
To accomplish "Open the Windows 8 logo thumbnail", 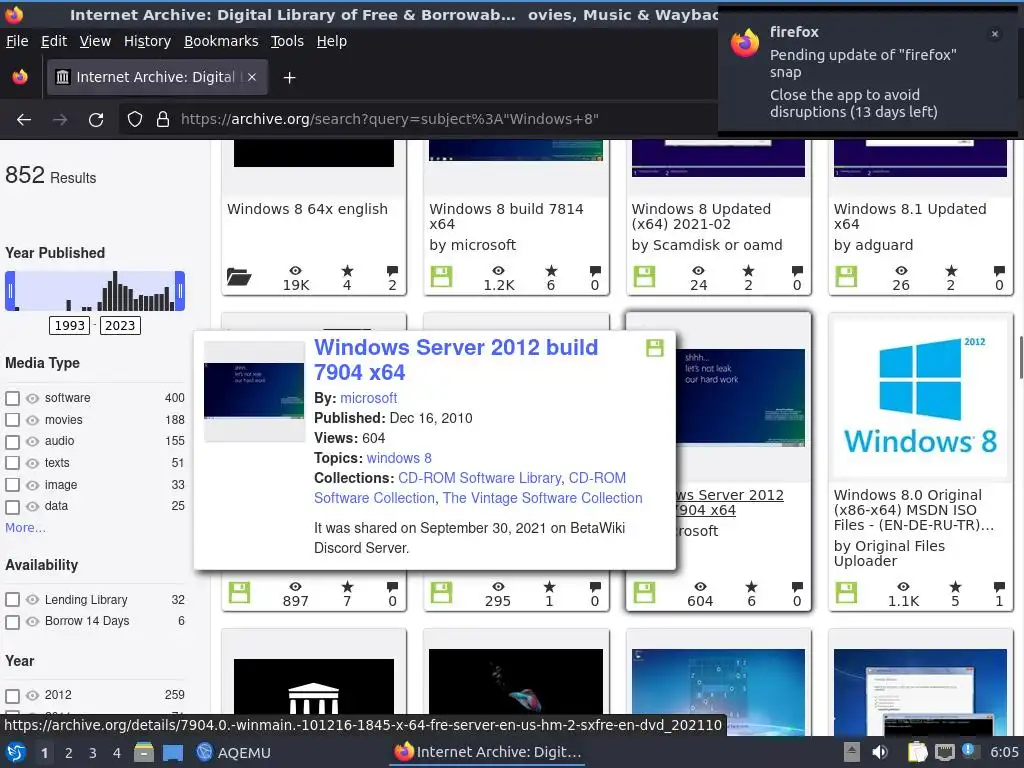I will click(x=920, y=397).
